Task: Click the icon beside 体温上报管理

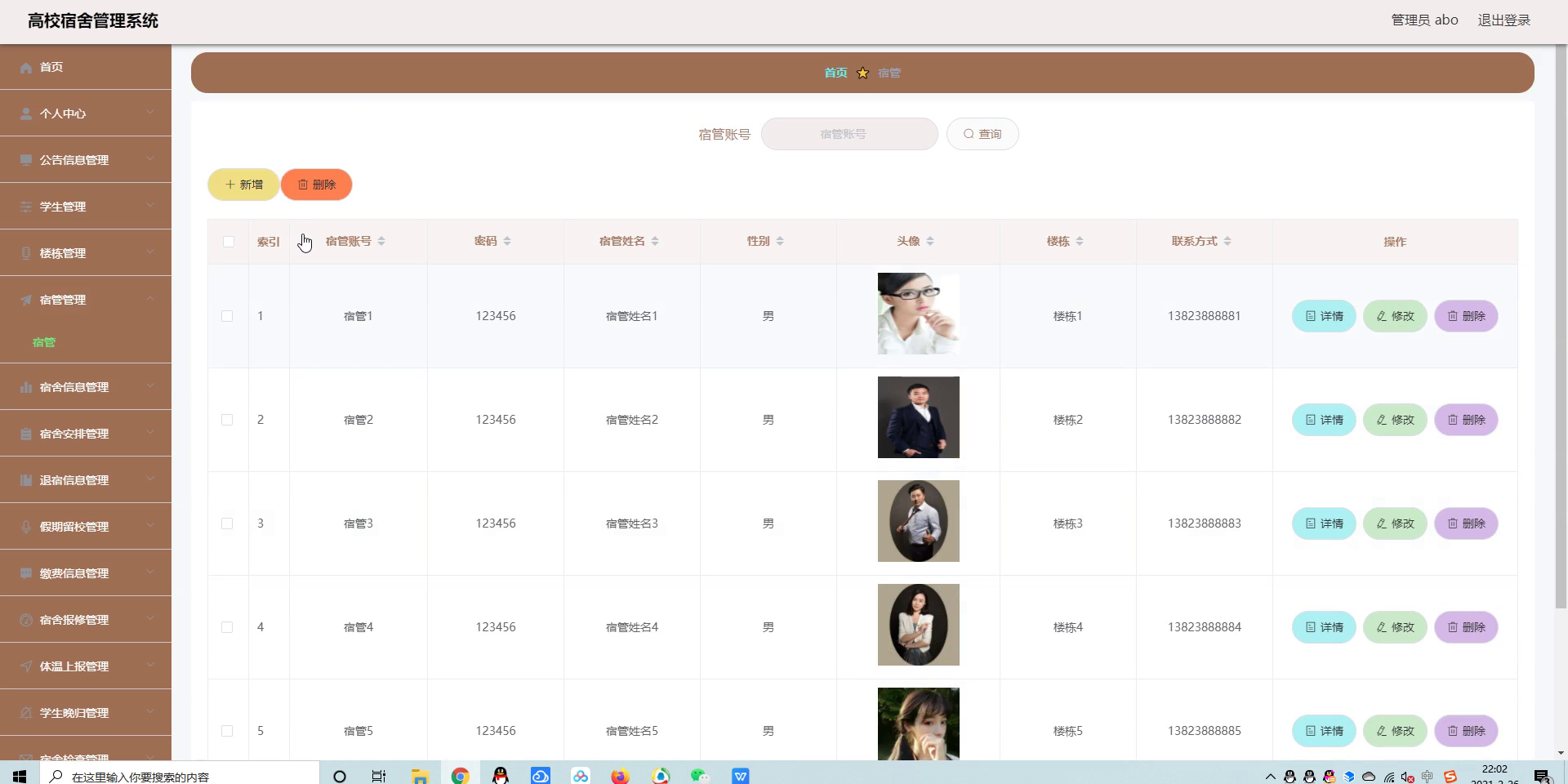Action: [x=26, y=667]
